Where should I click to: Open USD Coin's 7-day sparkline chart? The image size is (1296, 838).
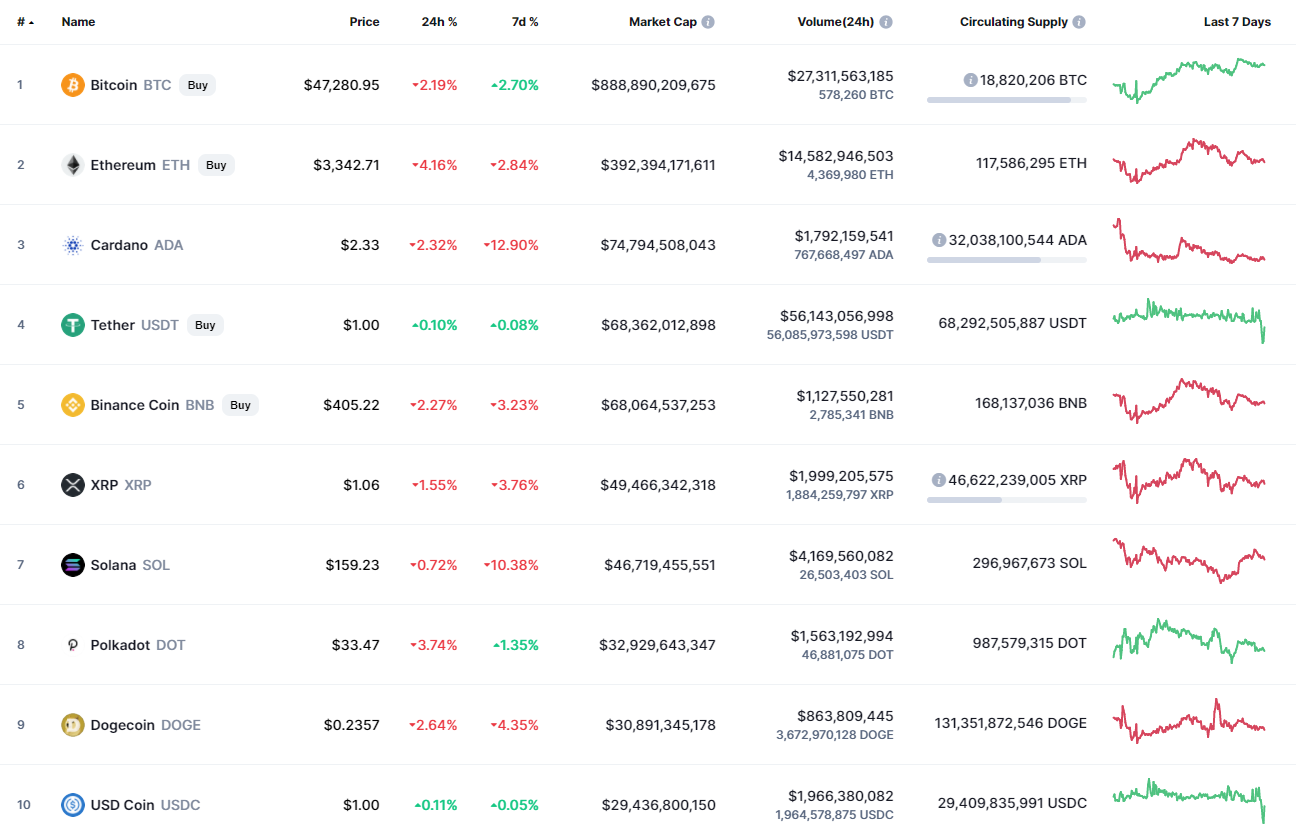(1189, 801)
